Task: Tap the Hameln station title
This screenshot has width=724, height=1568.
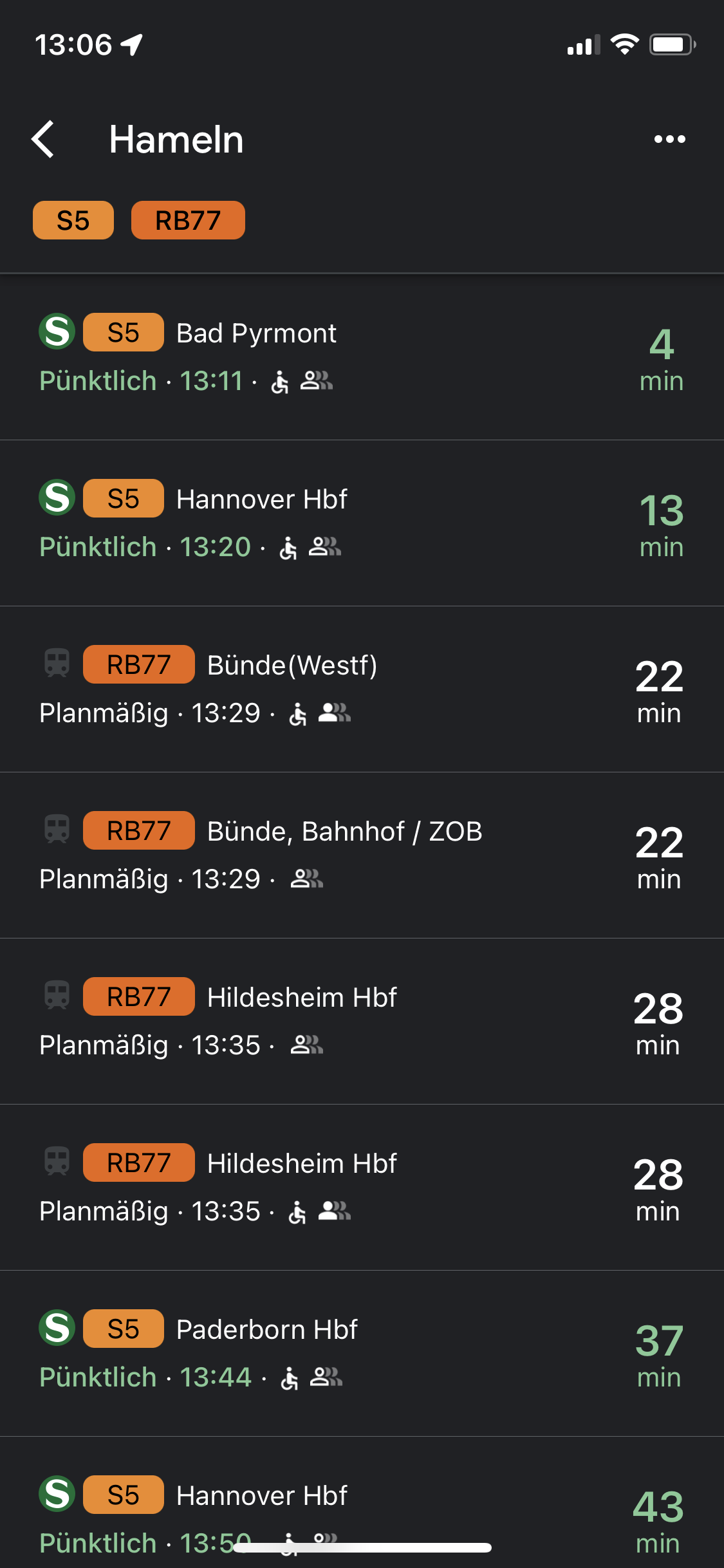Action: click(176, 139)
